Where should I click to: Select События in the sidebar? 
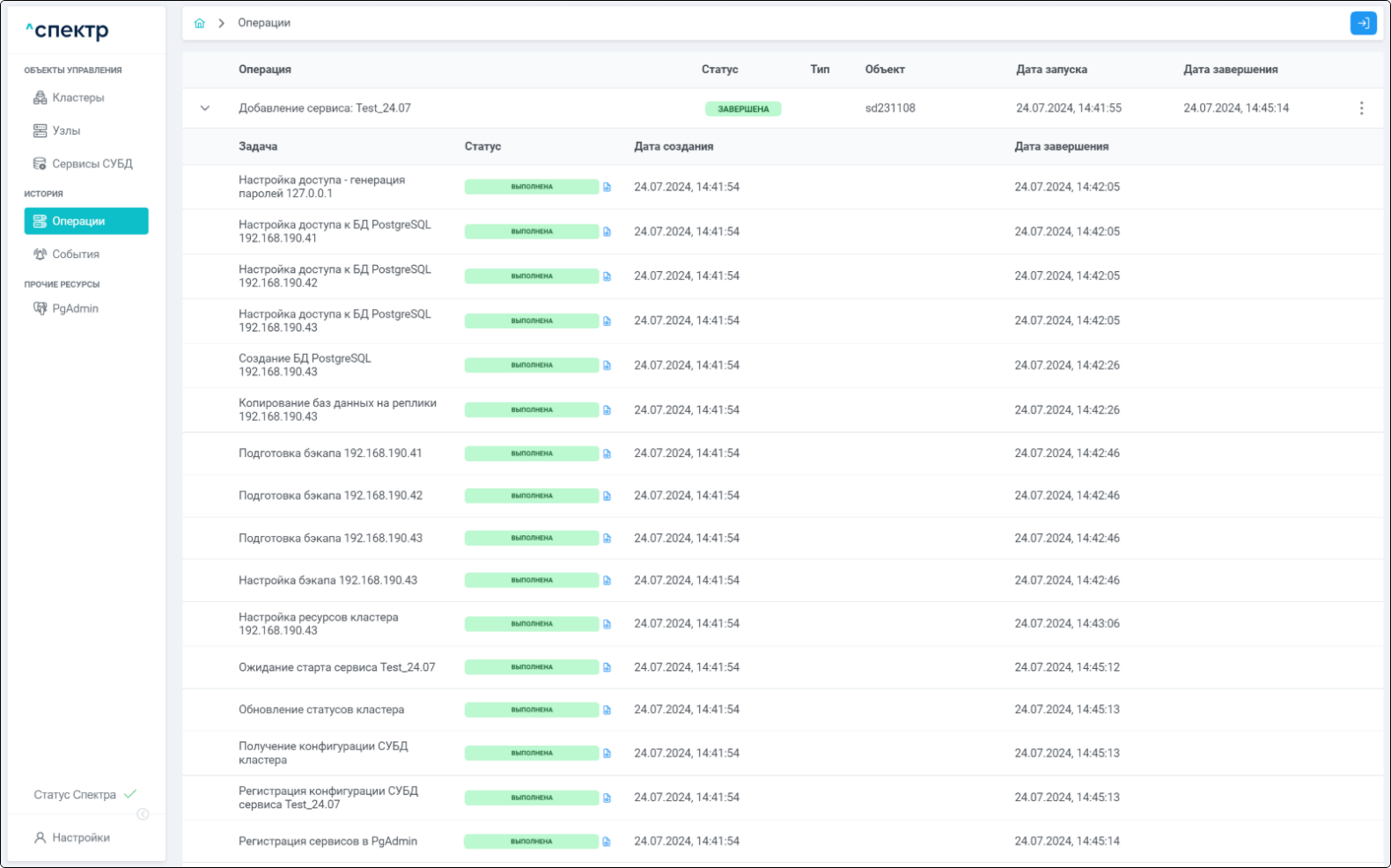pyautogui.click(x=76, y=254)
